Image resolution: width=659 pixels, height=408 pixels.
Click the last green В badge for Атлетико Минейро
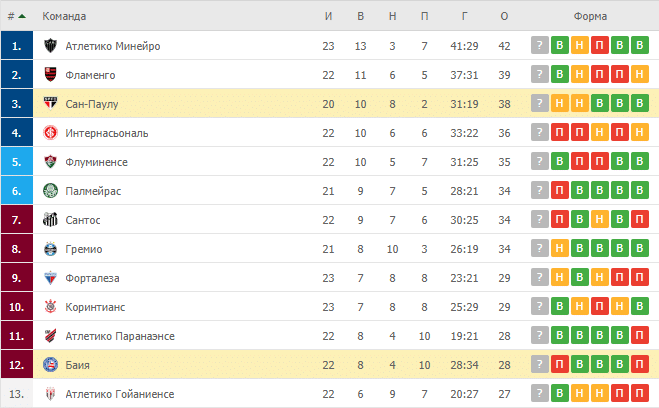click(x=640, y=45)
